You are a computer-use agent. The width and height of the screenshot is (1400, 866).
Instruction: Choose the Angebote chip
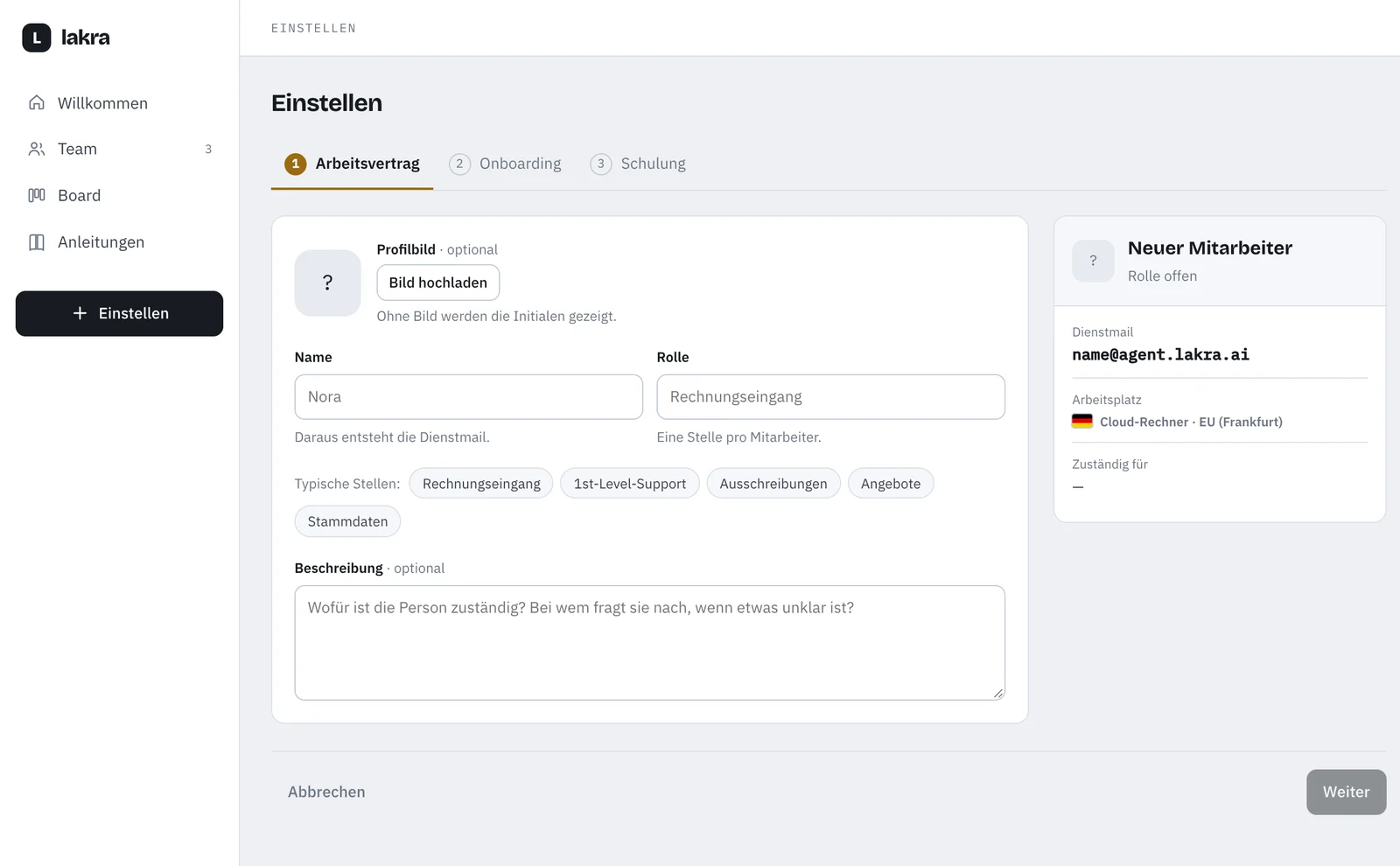click(x=891, y=484)
